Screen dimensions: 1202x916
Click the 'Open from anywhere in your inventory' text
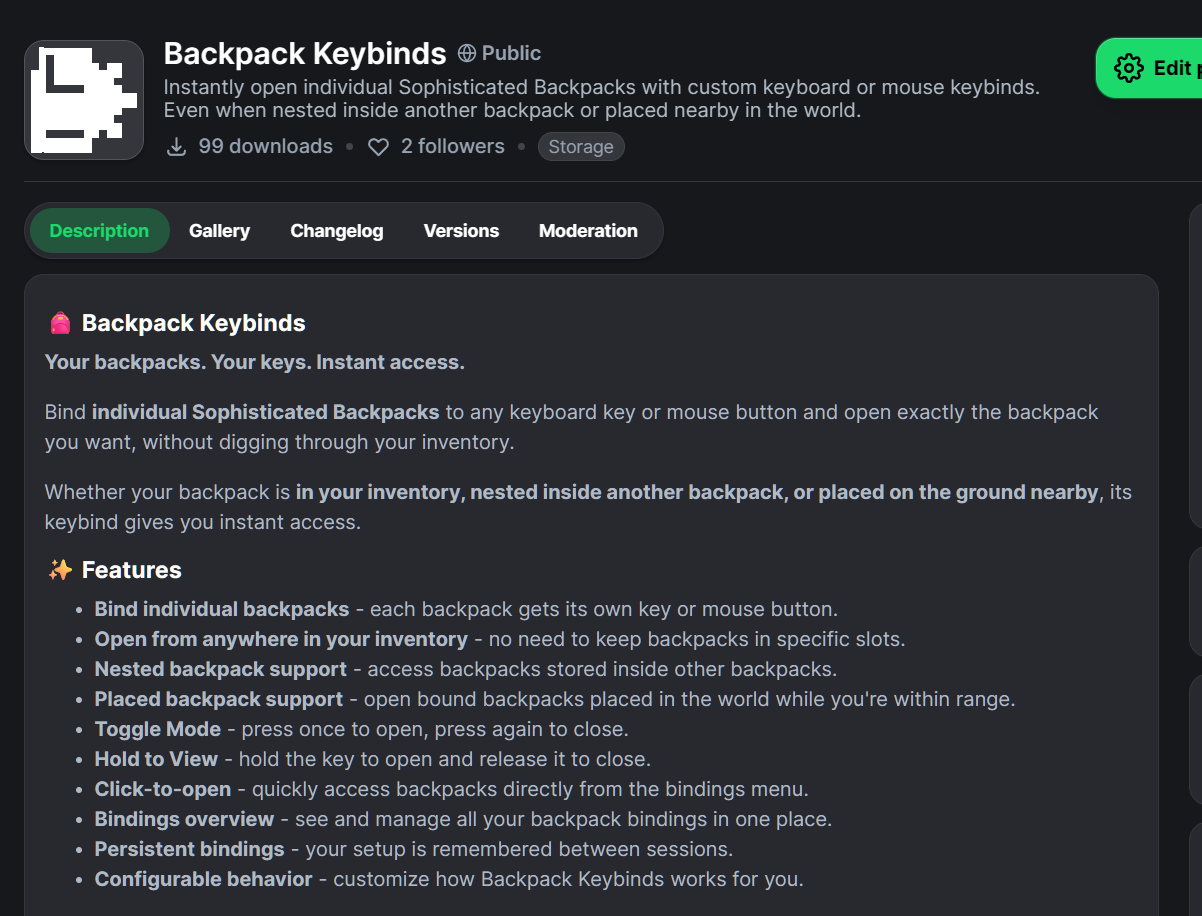pos(281,639)
